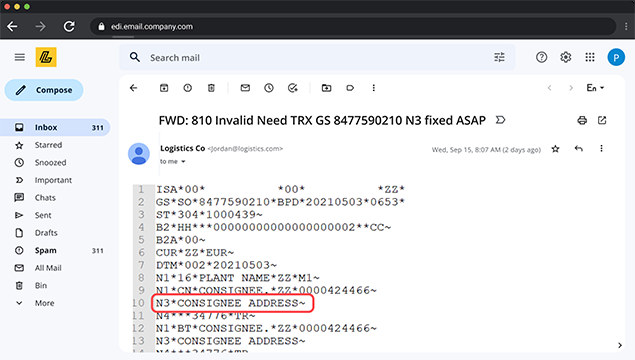Click line 'N1*16*PLANT NAME*ZZ*M1~'
This screenshot has height=360, width=635.
pos(238,278)
